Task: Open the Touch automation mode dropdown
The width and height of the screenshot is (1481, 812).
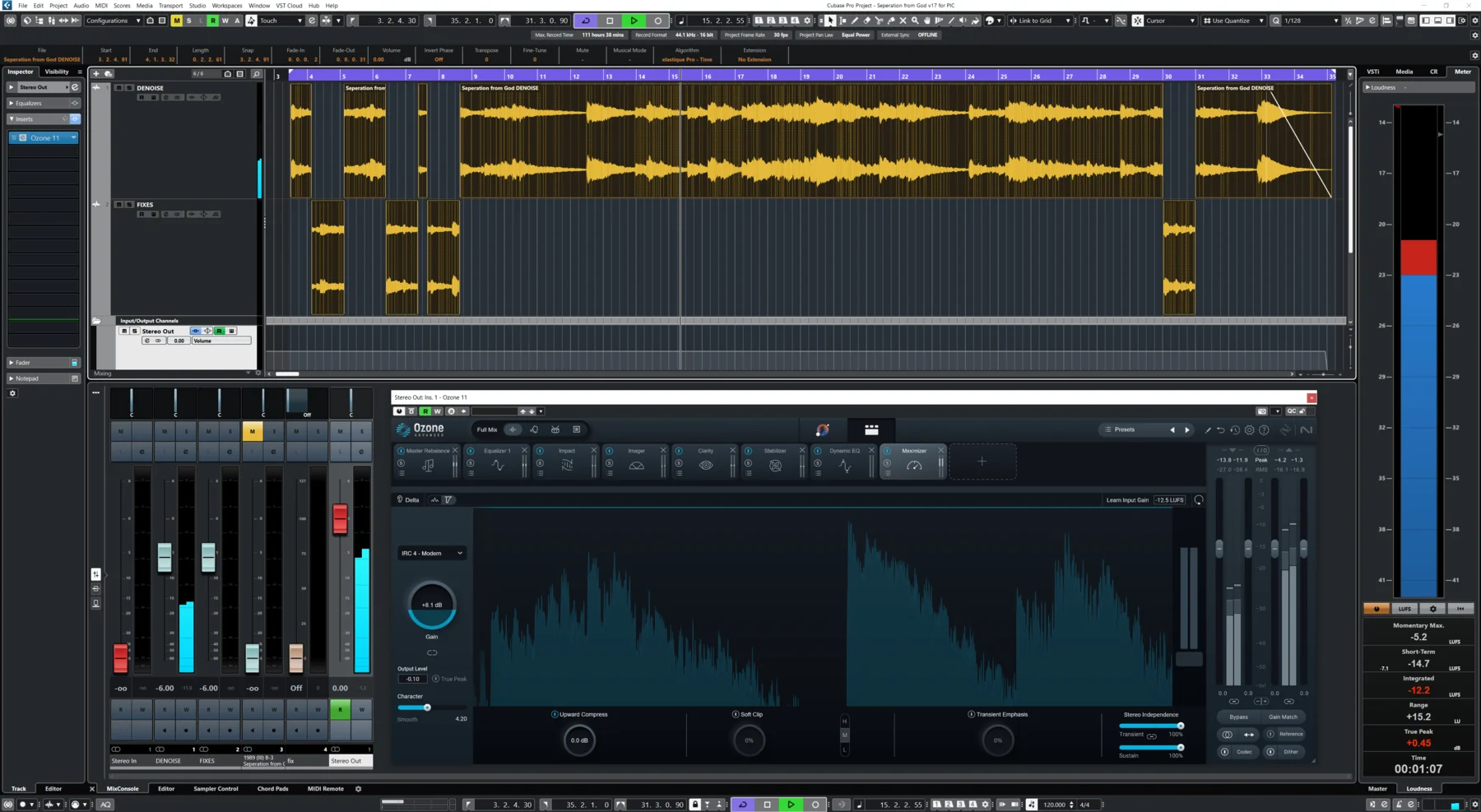Action: [x=281, y=21]
